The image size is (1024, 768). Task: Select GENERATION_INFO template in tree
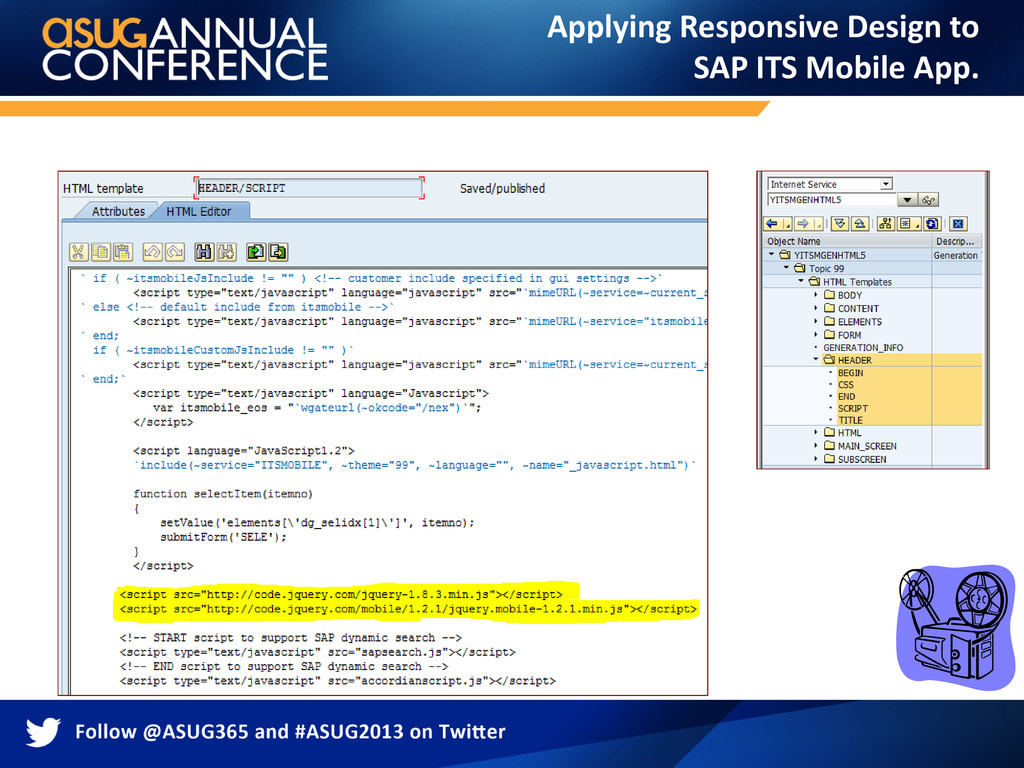pyautogui.click(x=863, y=347)
